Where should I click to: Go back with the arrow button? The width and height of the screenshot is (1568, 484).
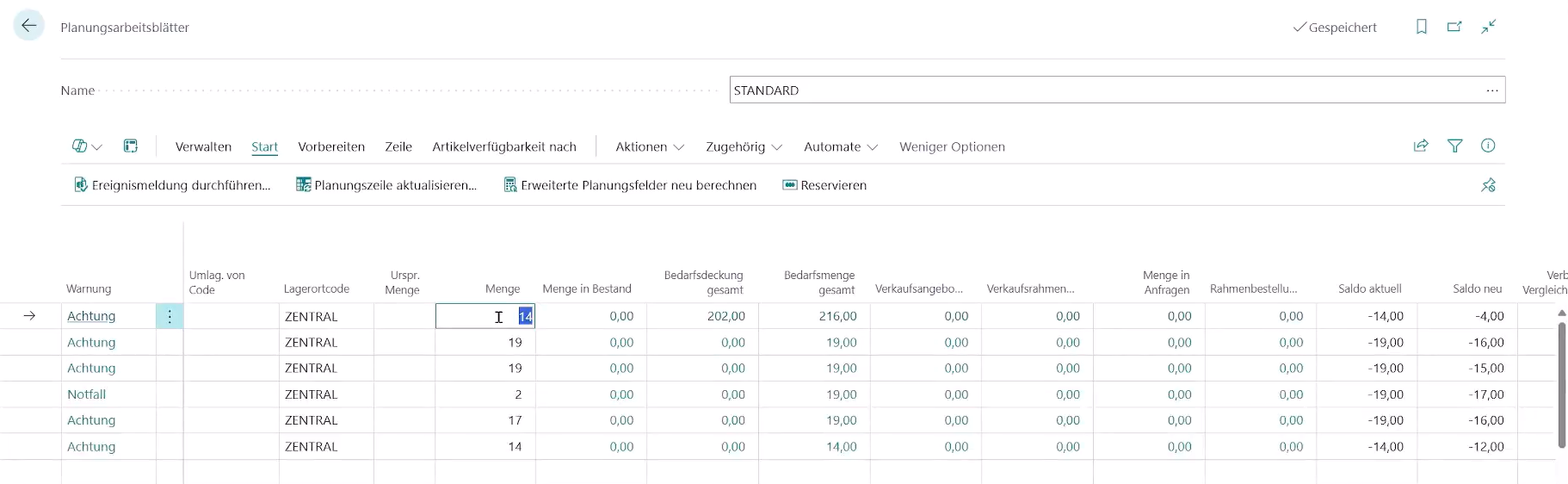tap(28, 26)
